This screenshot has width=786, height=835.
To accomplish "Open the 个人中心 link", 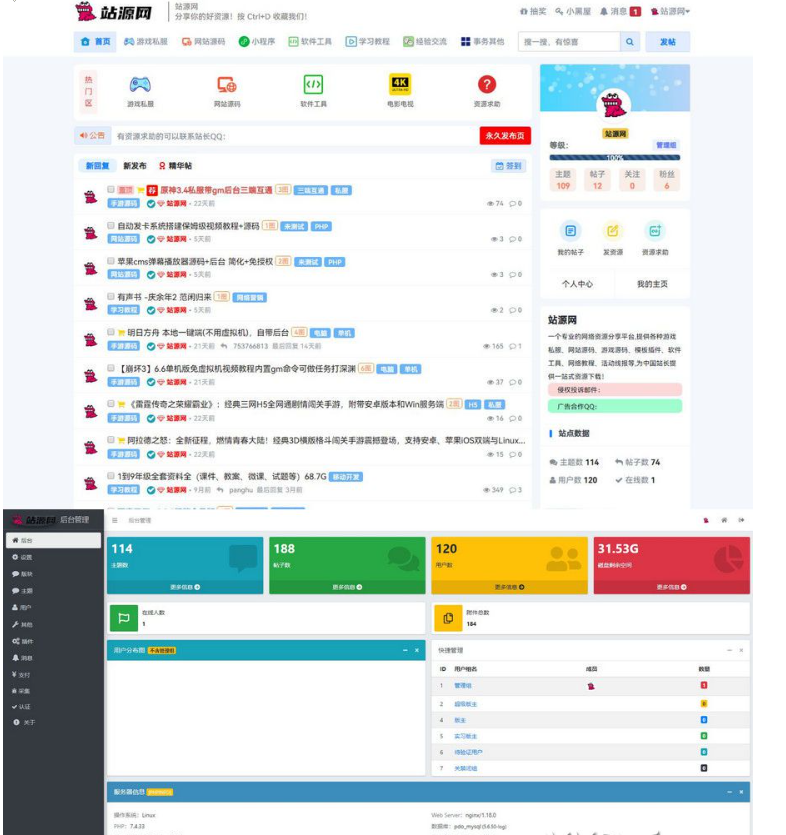I will [x=577, y=284].
